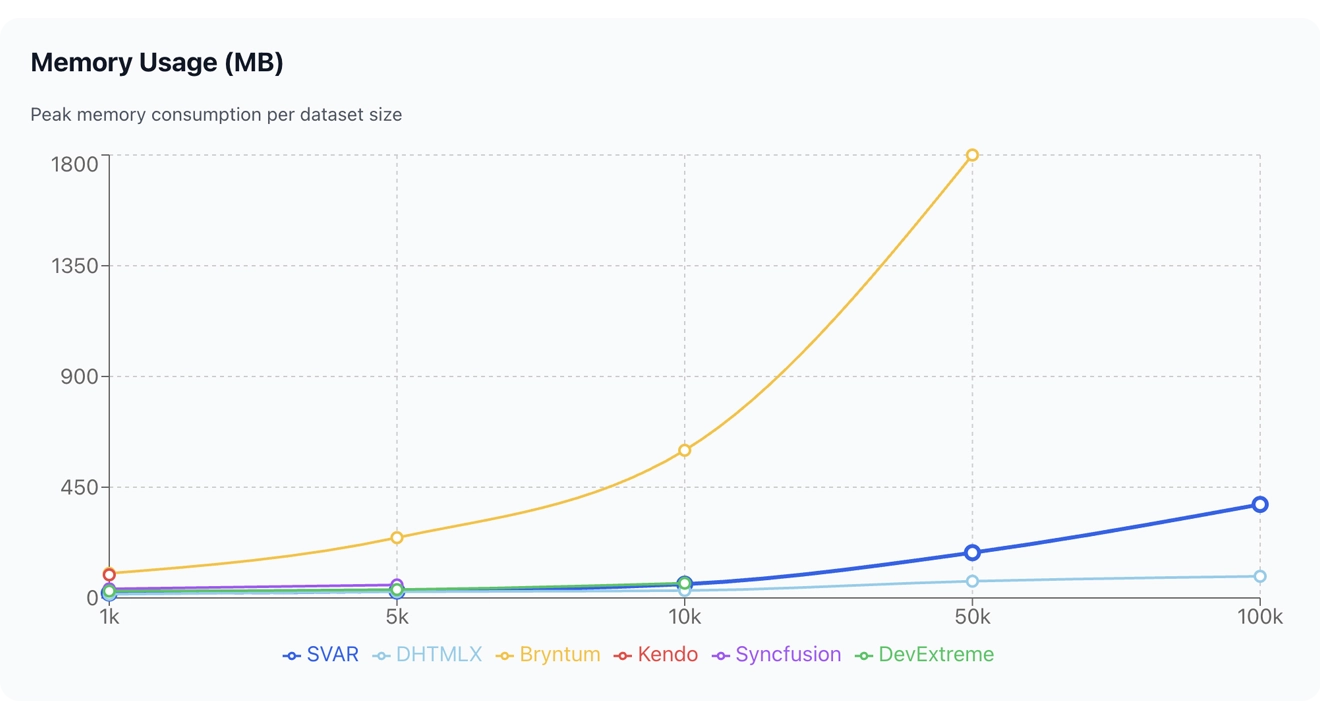The width and height of the screenshot is (1320, 720).
Task: Select the Memory Usage (MB) chart title
Action: point(158,62)
